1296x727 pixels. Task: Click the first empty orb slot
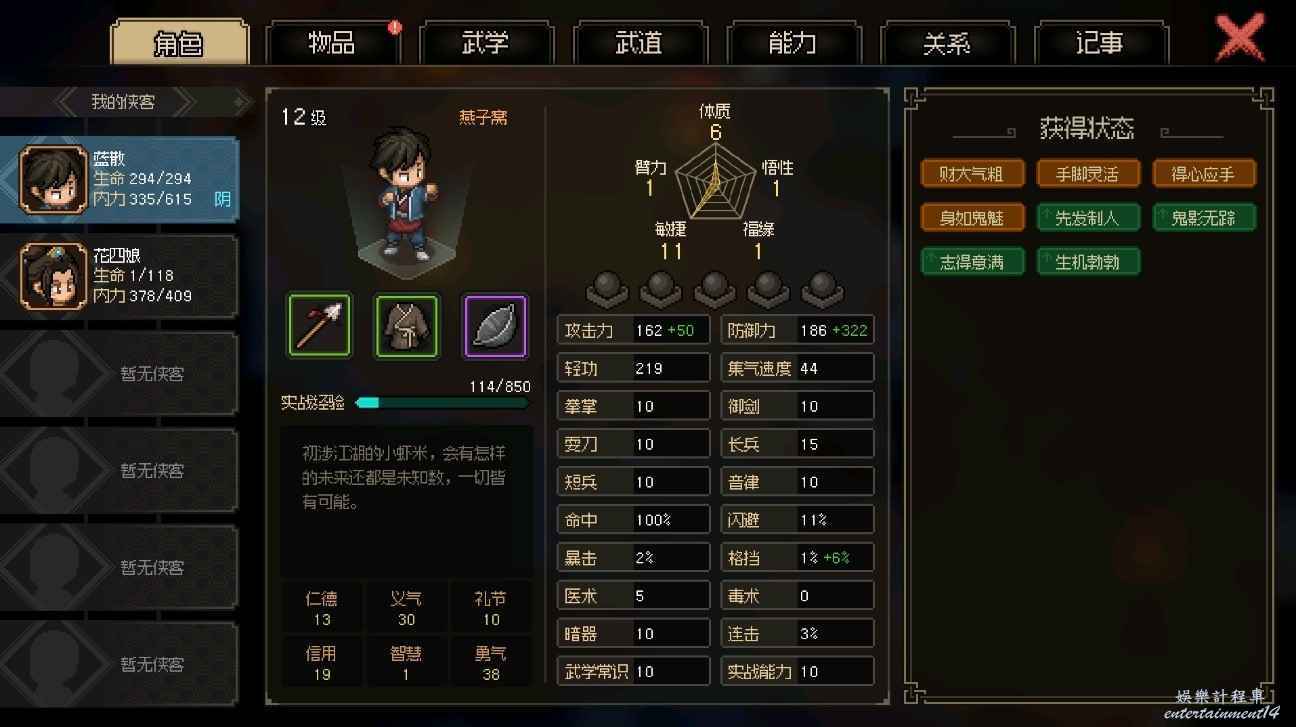pos(607,288)
